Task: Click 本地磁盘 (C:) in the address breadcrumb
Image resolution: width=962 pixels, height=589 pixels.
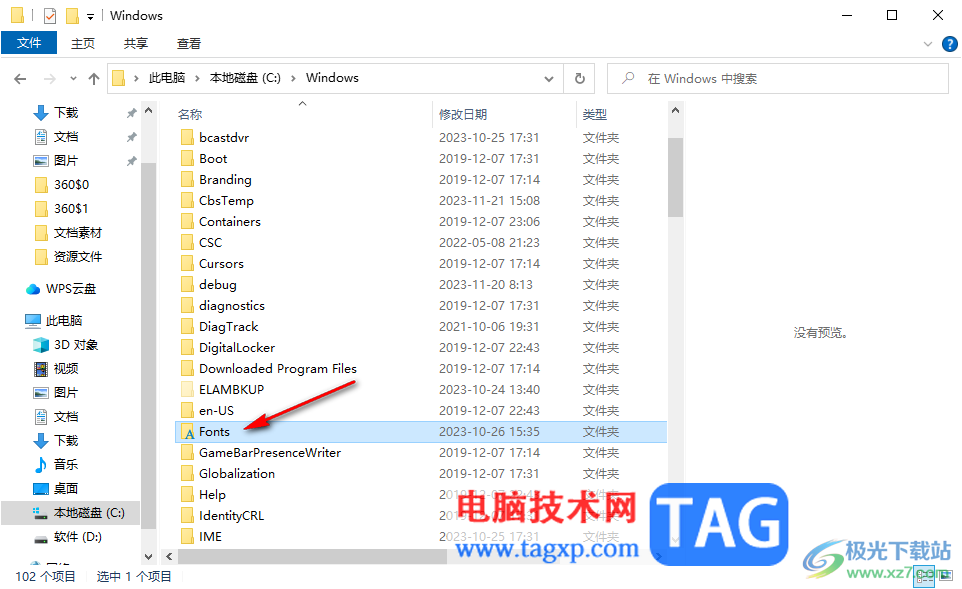Action: coord(245,78)
